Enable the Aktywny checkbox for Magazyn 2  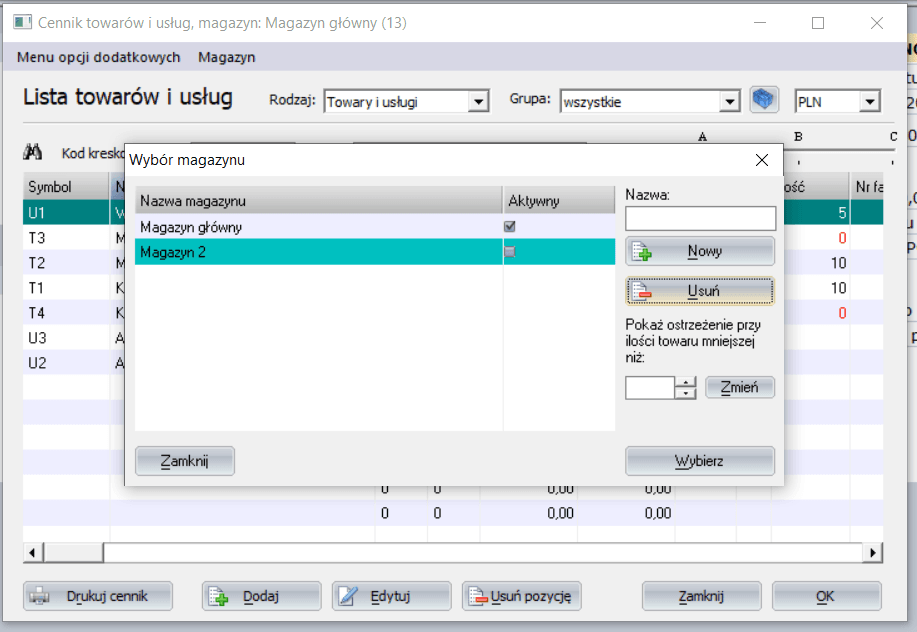pos(510,252)
